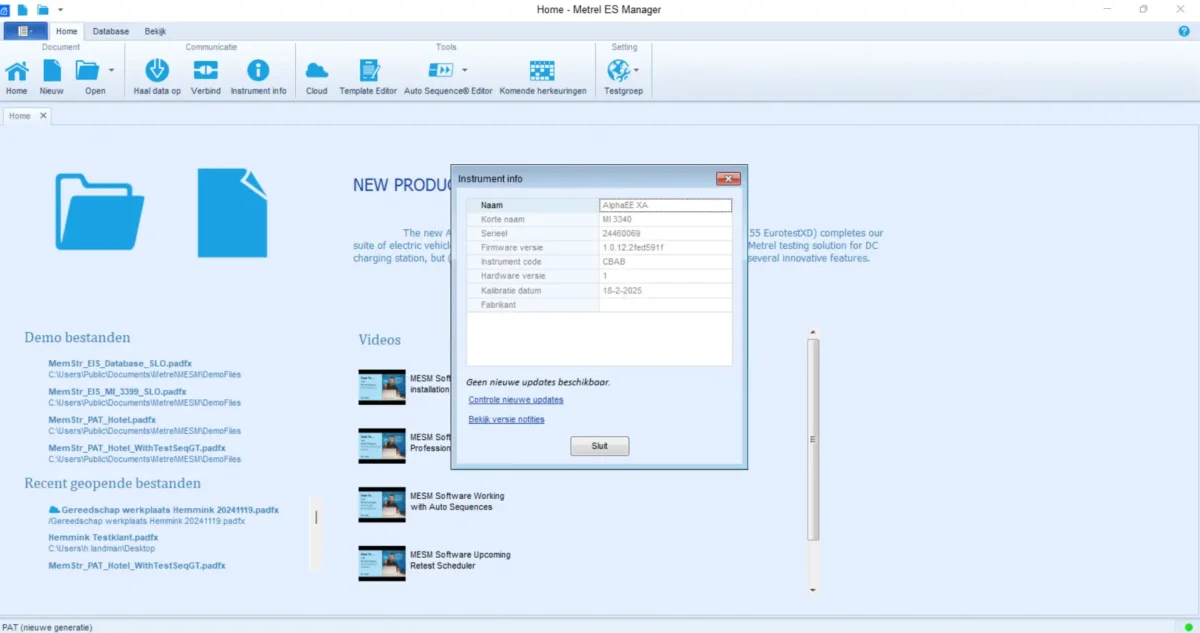Open the Cloud tool
This screenshot has height=633, width=1200.
pyautogui.click(x=316, y=71)
